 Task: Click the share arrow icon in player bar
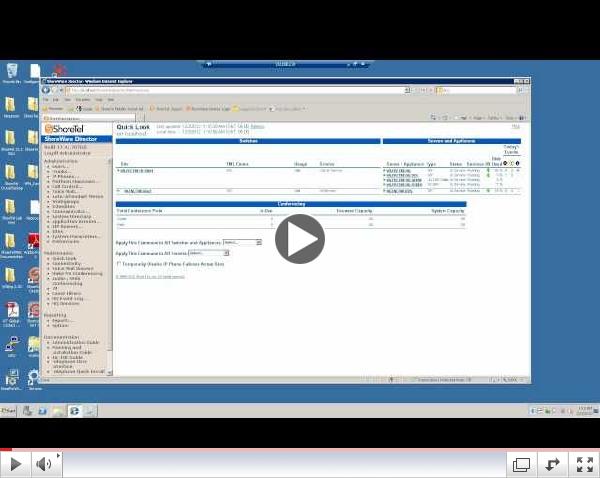[x=552, y=465]
